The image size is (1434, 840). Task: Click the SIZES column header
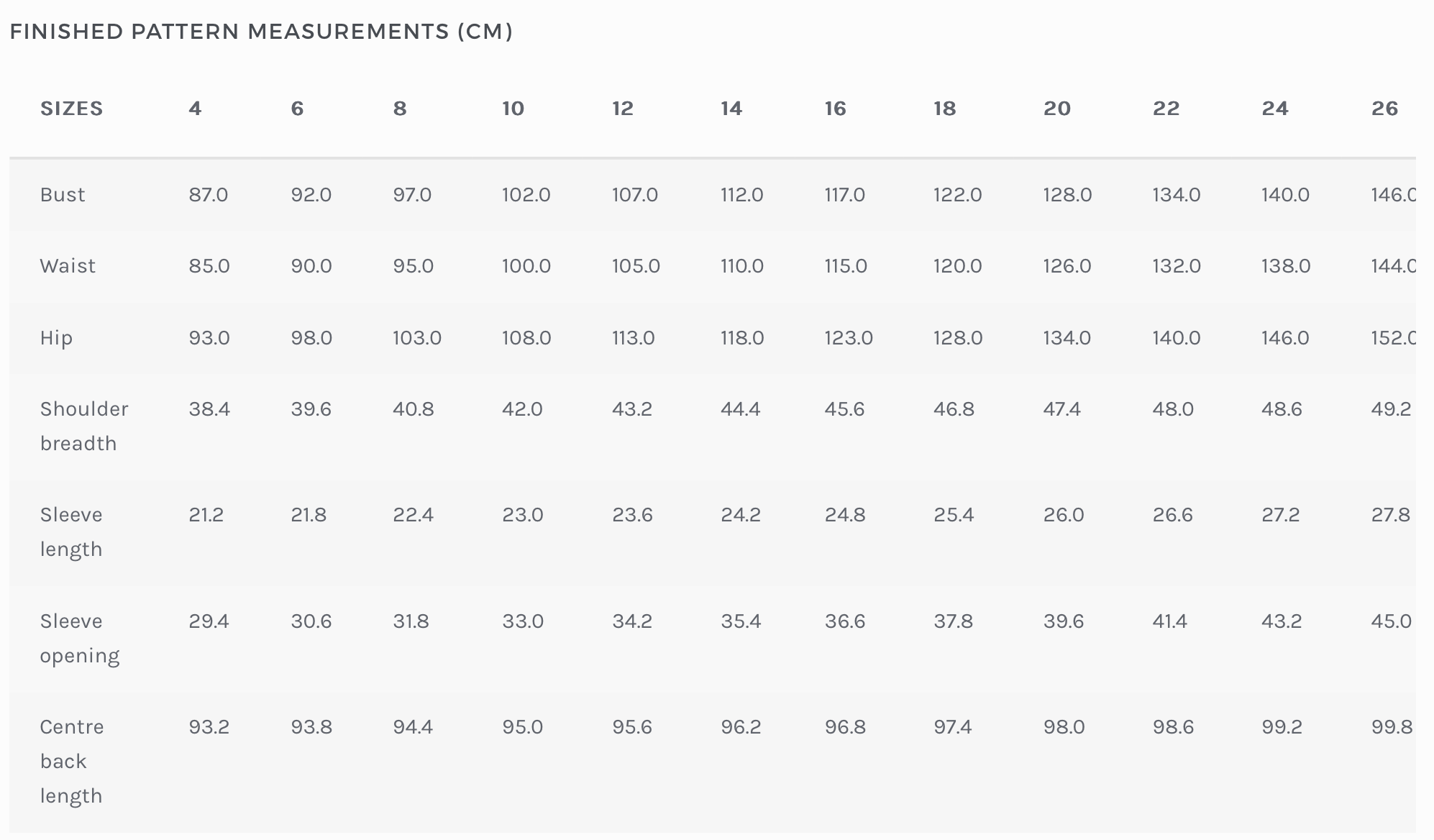pyautogui.click(x=72, y=109)
